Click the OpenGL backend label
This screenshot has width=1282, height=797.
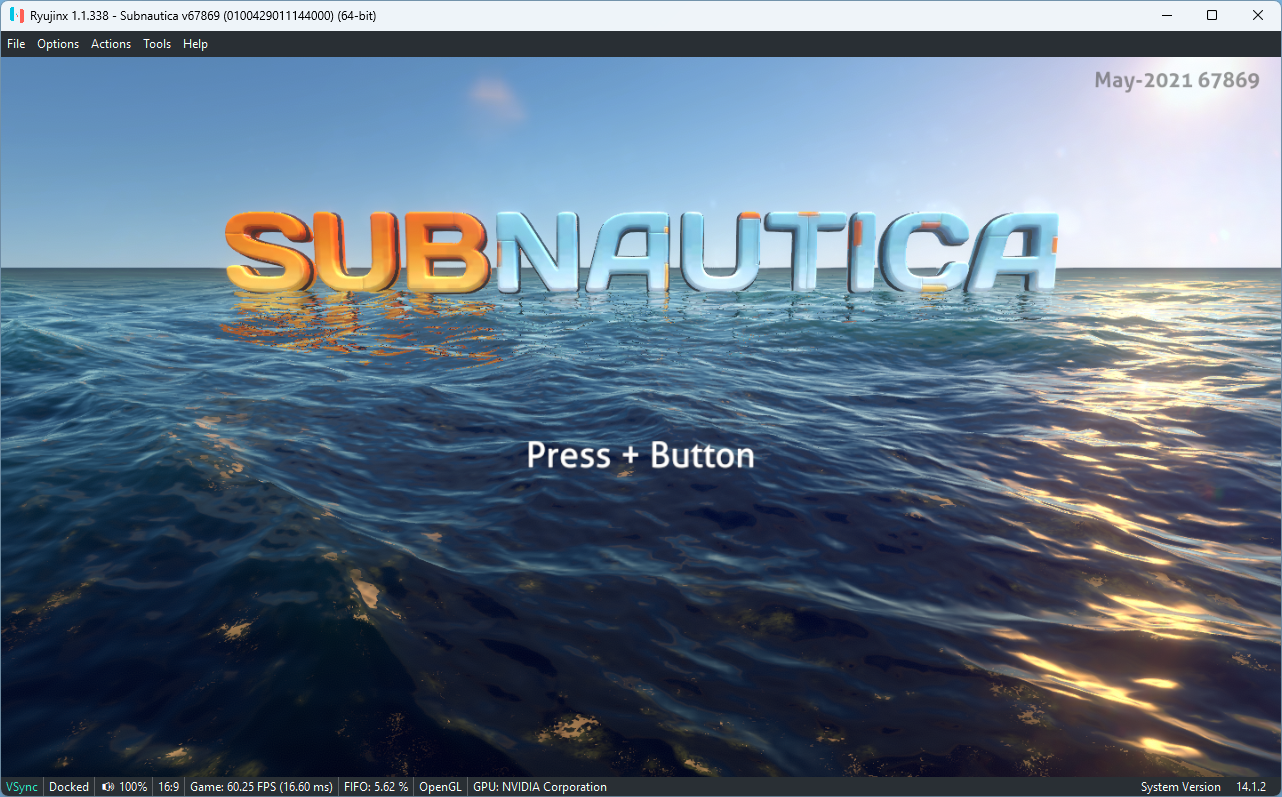(x=440, y=786)
